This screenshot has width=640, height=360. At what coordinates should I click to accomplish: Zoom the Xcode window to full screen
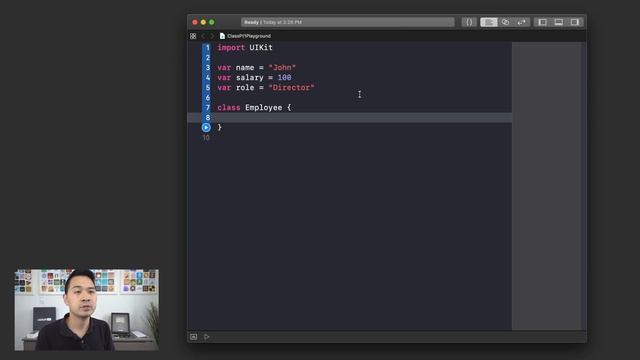(x=211, y=22)
